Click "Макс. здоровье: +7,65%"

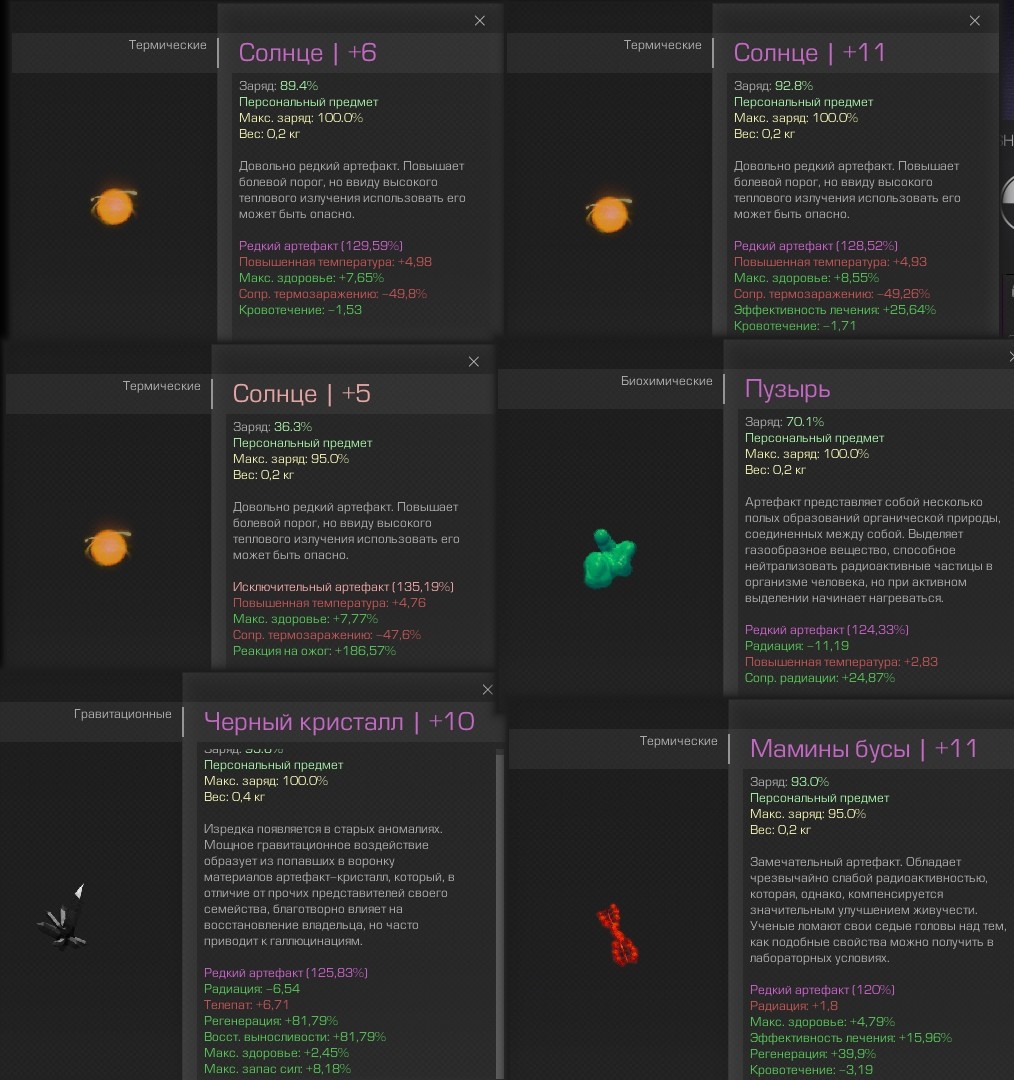[311, 278]
